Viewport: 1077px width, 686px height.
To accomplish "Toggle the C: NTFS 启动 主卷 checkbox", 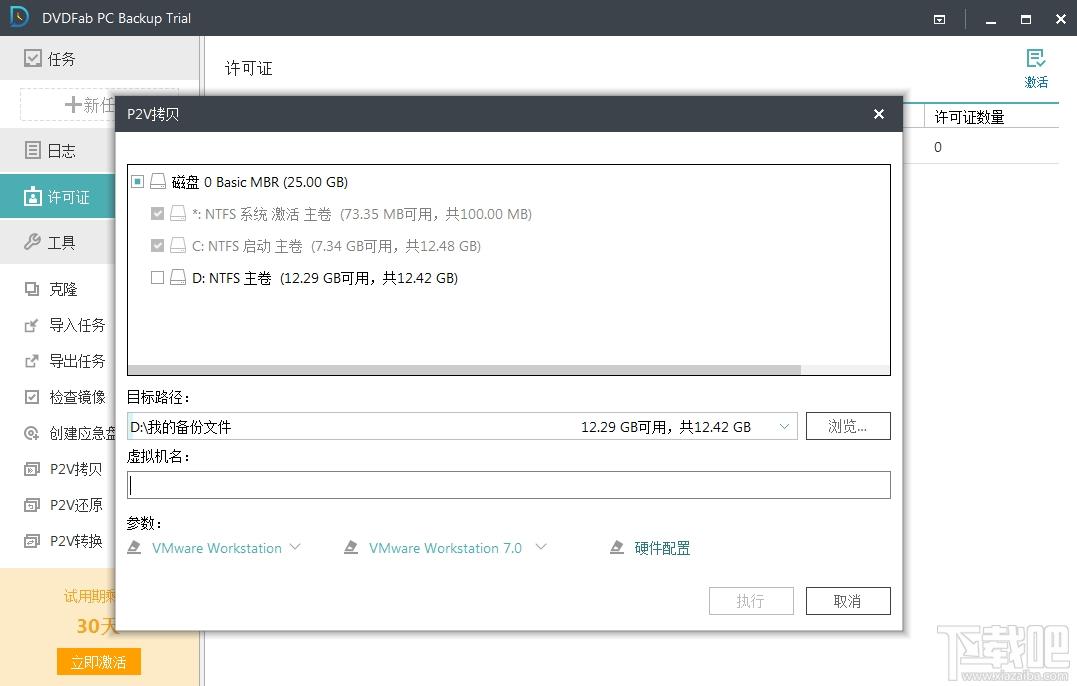I will (157, 245).
